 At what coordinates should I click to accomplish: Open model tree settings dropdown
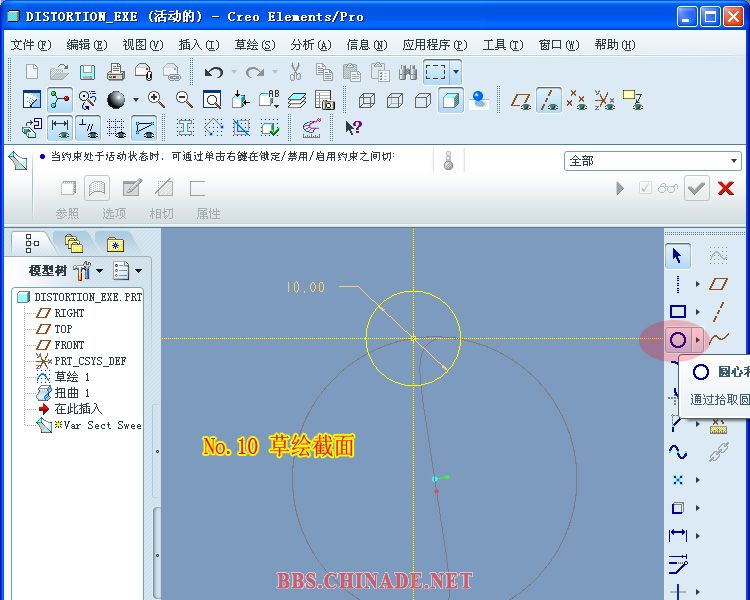(x=99, y=271)
